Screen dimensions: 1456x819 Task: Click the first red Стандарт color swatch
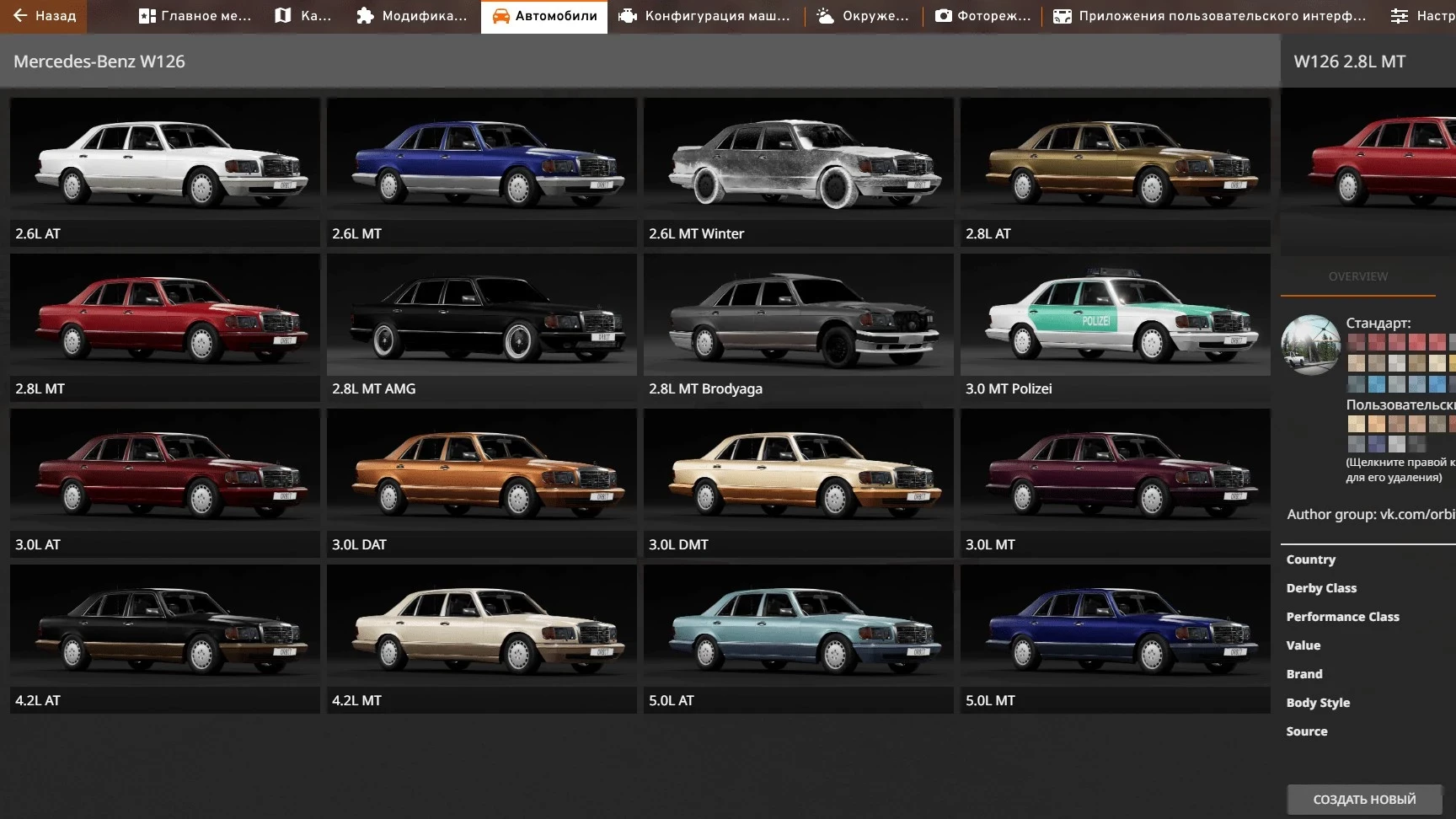[1357, 342]
